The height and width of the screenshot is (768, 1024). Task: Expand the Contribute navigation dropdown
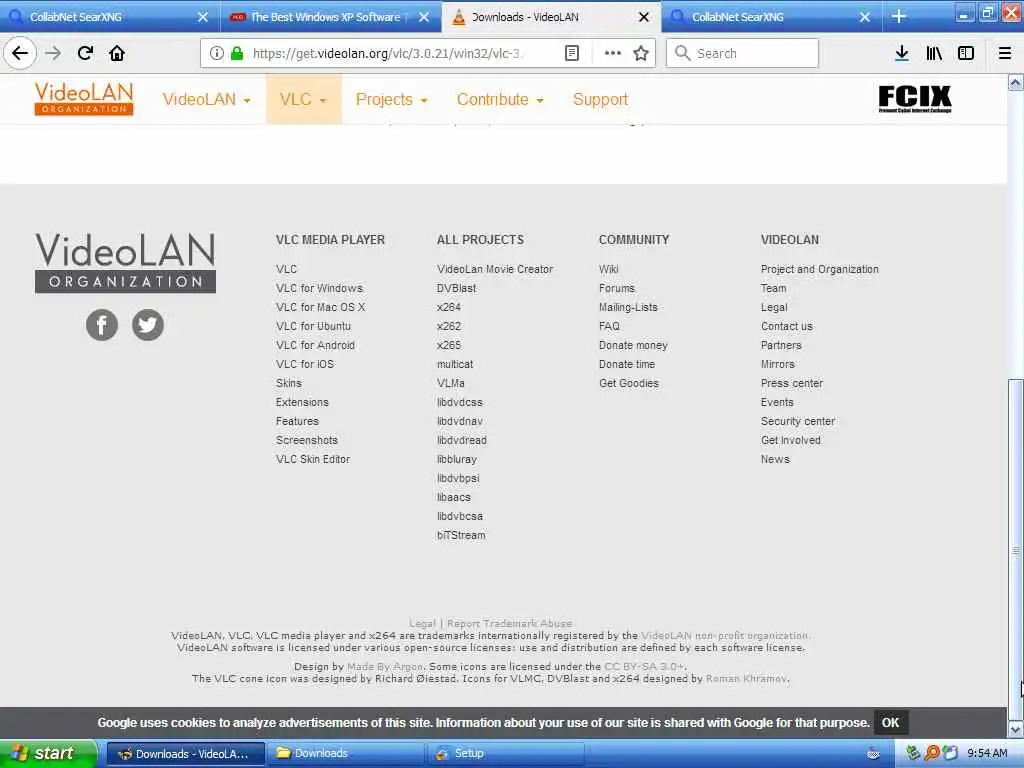[500, 99]
